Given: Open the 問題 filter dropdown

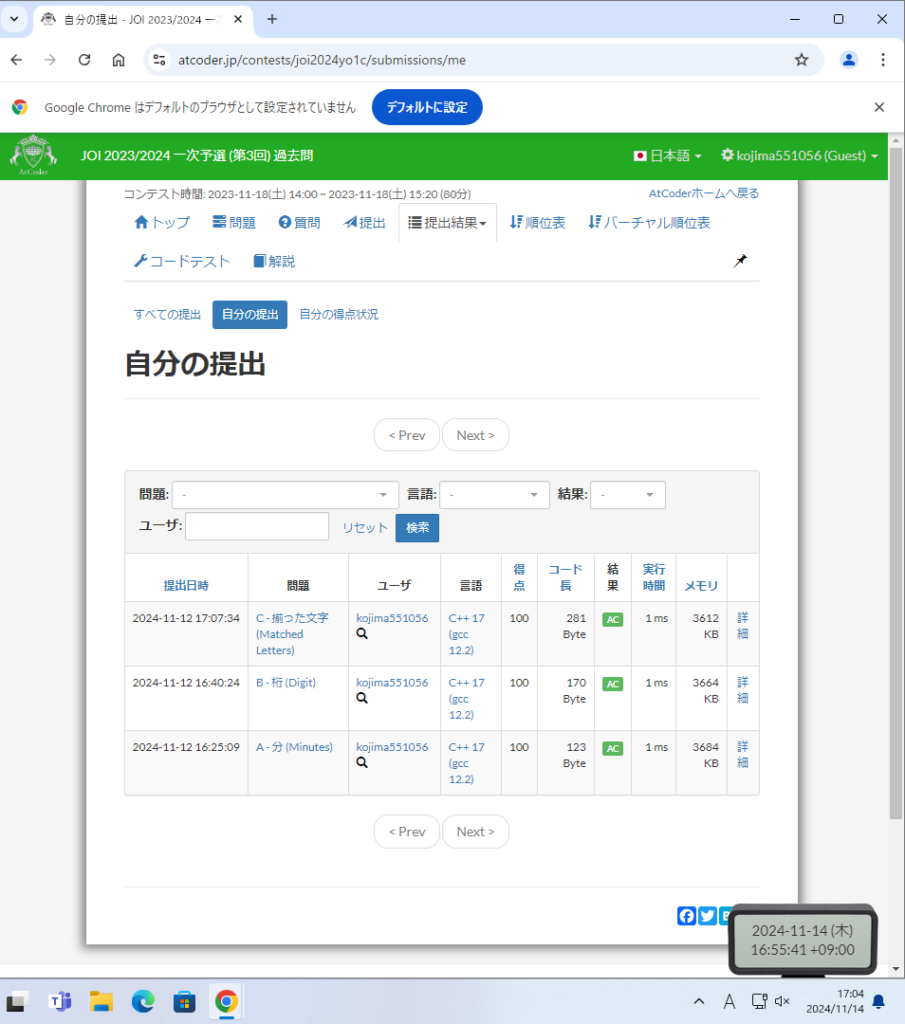Looking at the screenshot, I should [285, 495].
